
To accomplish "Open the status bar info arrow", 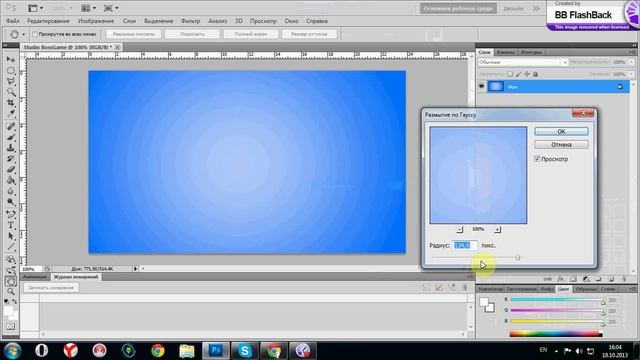I will coord(135,269).
